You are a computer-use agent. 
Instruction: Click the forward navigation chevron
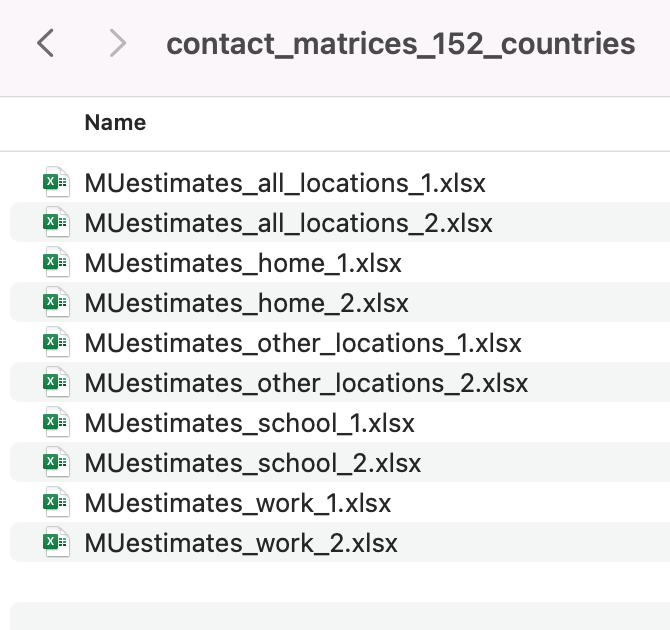pyautogui.click(x=118, y=43)
